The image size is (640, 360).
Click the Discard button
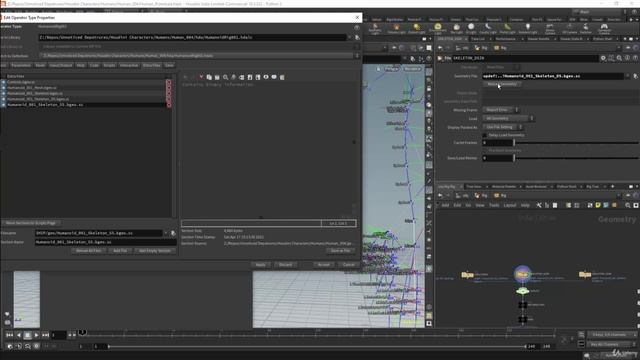tap(285, 265)
